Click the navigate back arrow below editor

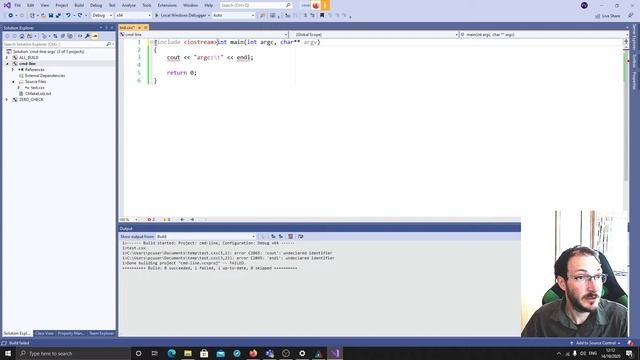[x=182, y=220]
